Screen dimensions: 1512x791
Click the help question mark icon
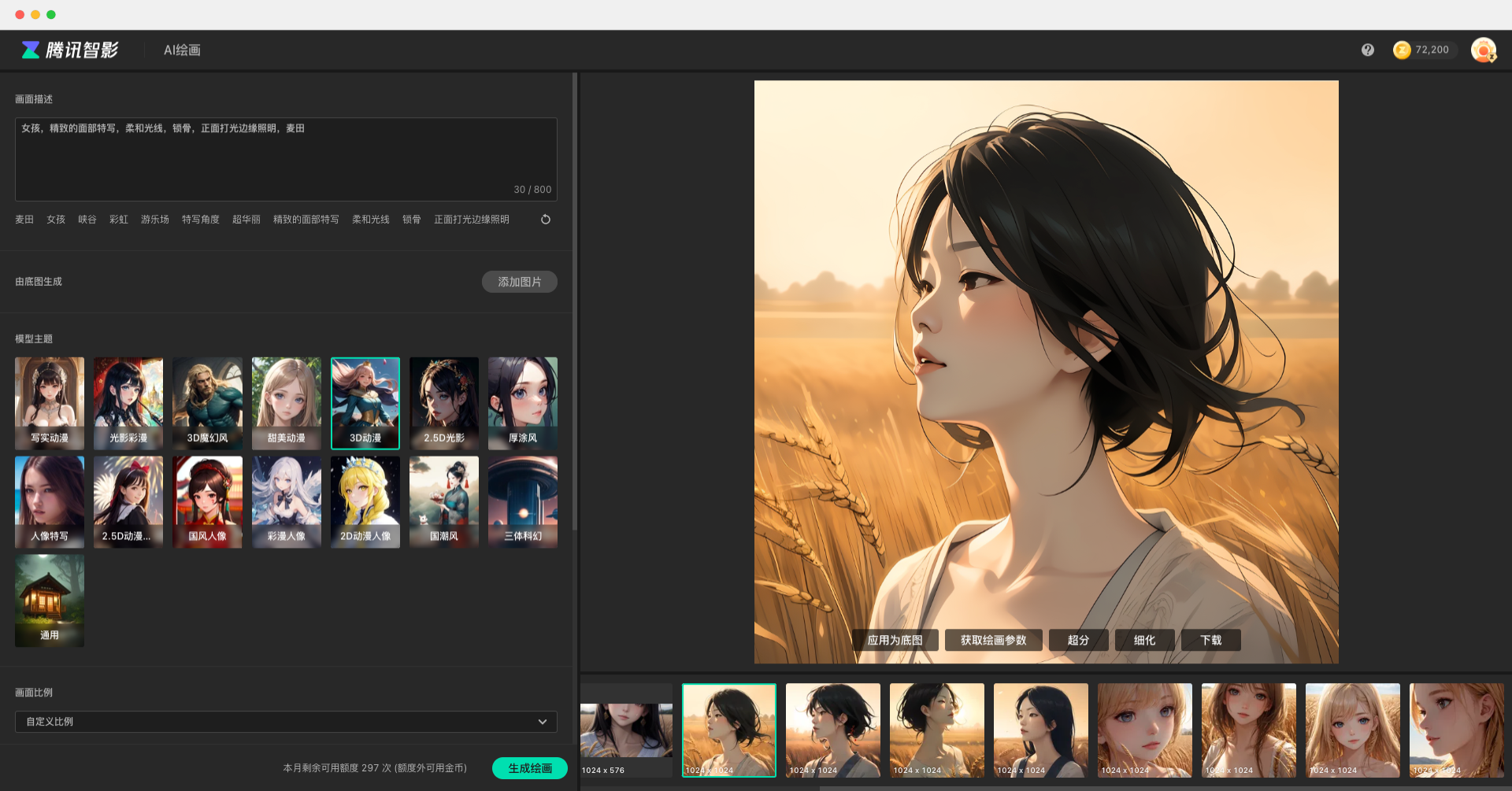(1367, 50)
